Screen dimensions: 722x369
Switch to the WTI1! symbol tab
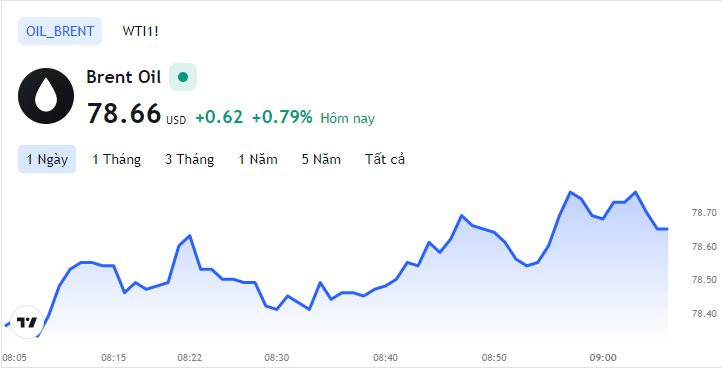pos(140,31)
